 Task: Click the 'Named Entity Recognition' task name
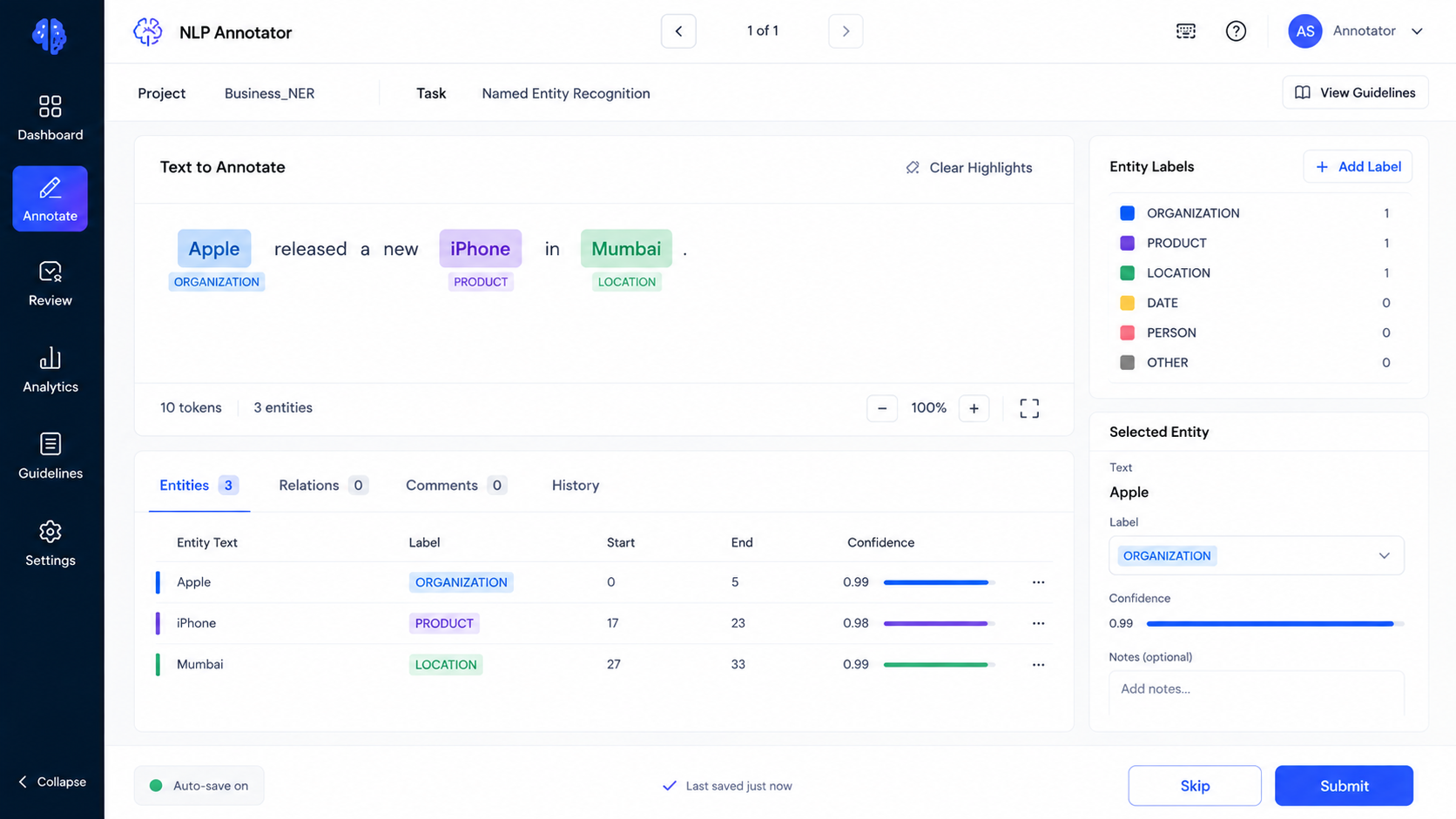(566, 93)
